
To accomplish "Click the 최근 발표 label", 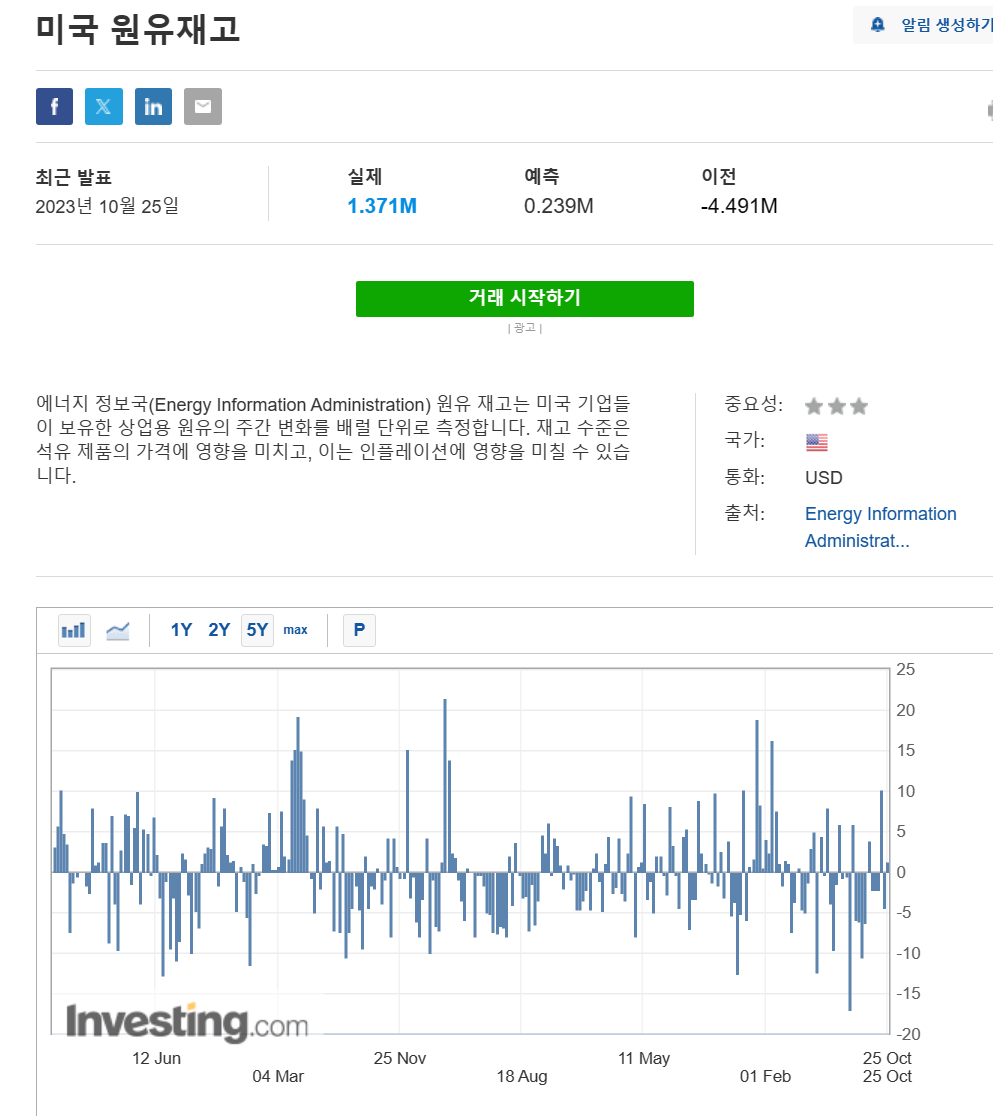I will click(x=74, y=177).
